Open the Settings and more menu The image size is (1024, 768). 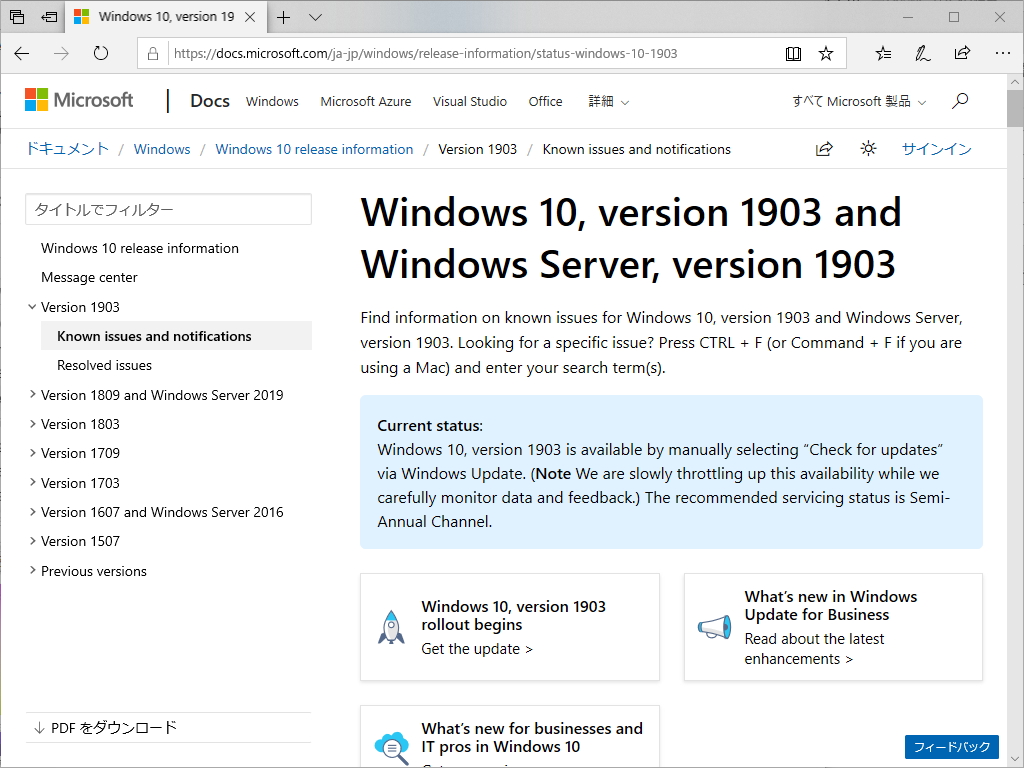pos(1001,53)
